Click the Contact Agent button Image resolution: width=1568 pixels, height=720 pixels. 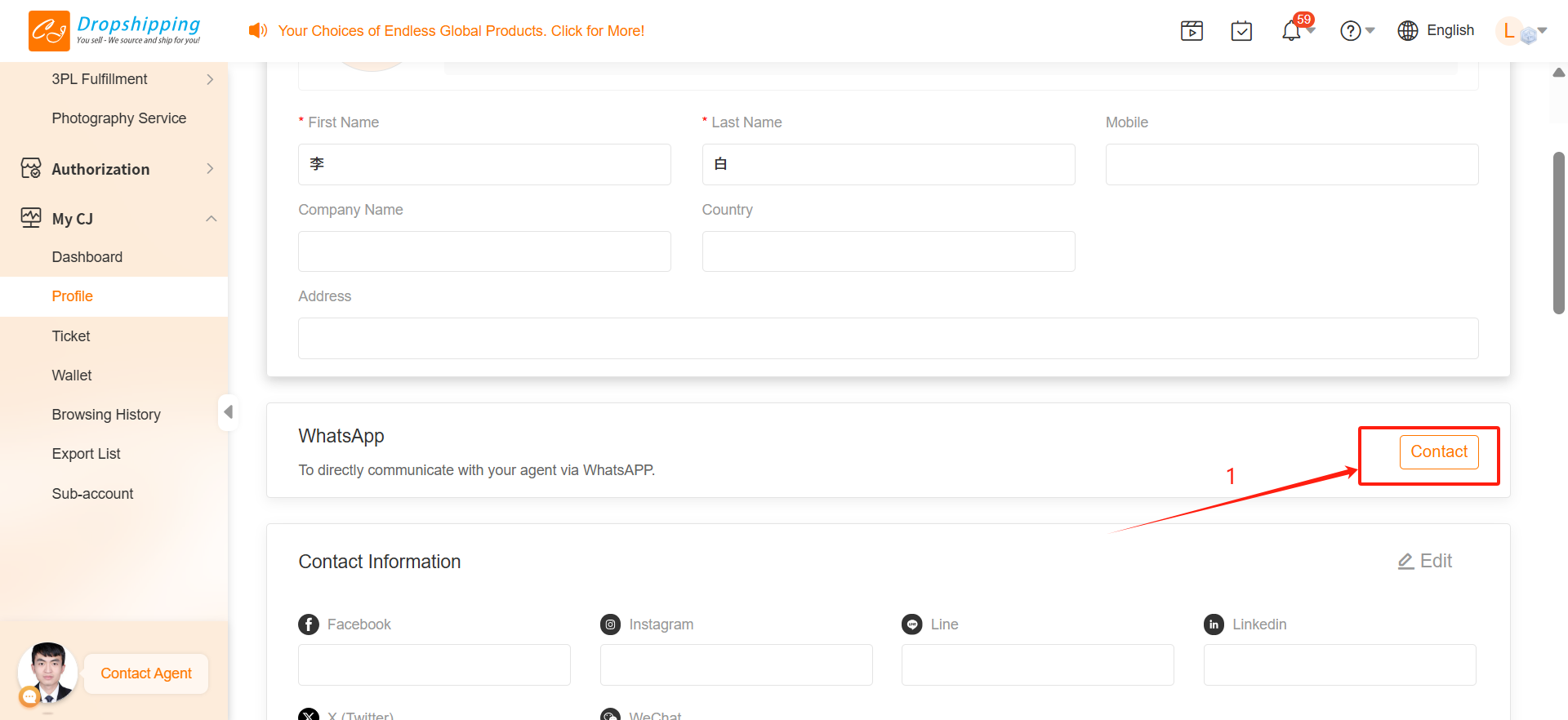click(146, 673)
